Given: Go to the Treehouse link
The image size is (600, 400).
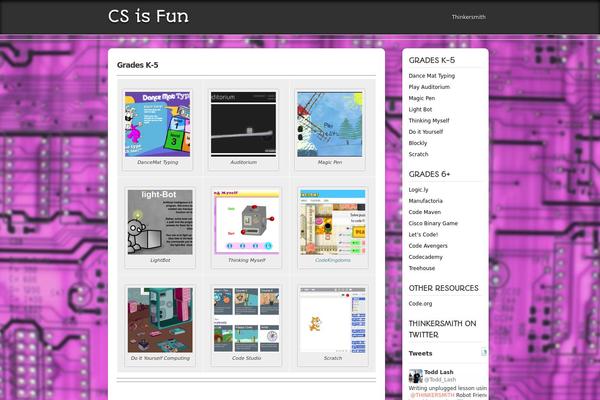Looking at the screenshot, I should (x=422, y=268).
